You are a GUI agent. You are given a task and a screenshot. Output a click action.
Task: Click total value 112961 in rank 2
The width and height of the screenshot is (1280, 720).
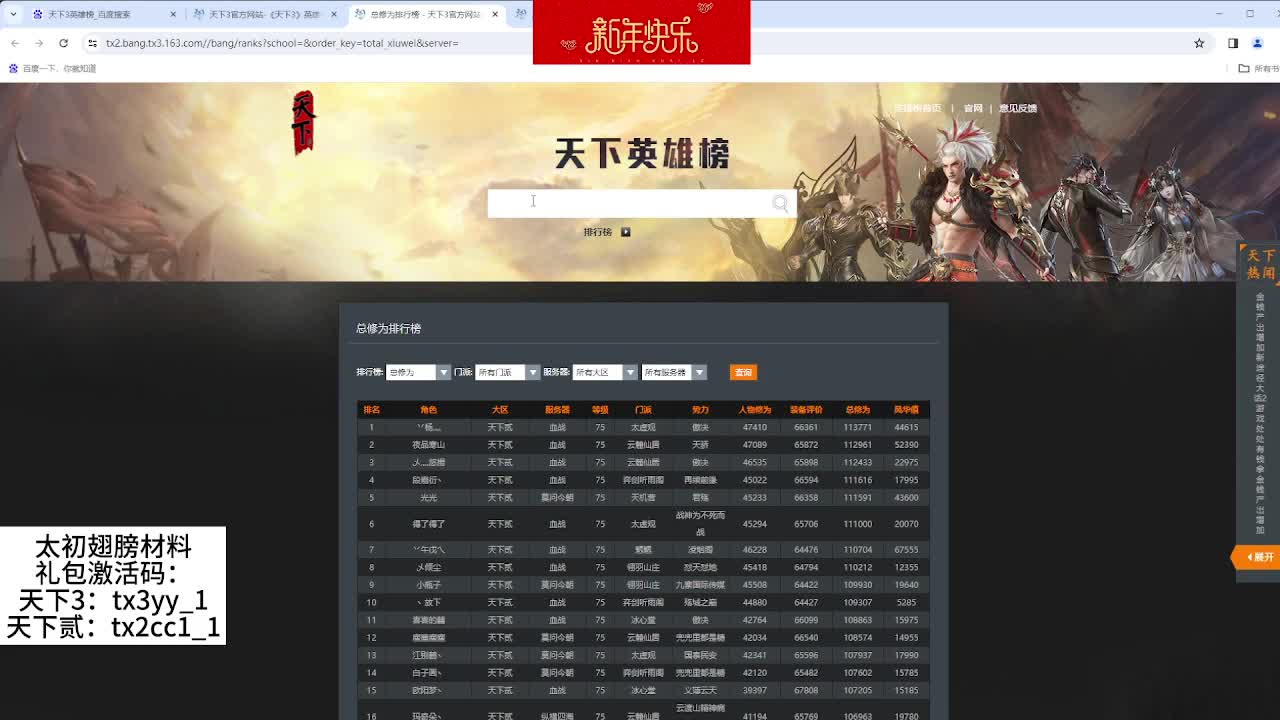(x=858, y=445)
